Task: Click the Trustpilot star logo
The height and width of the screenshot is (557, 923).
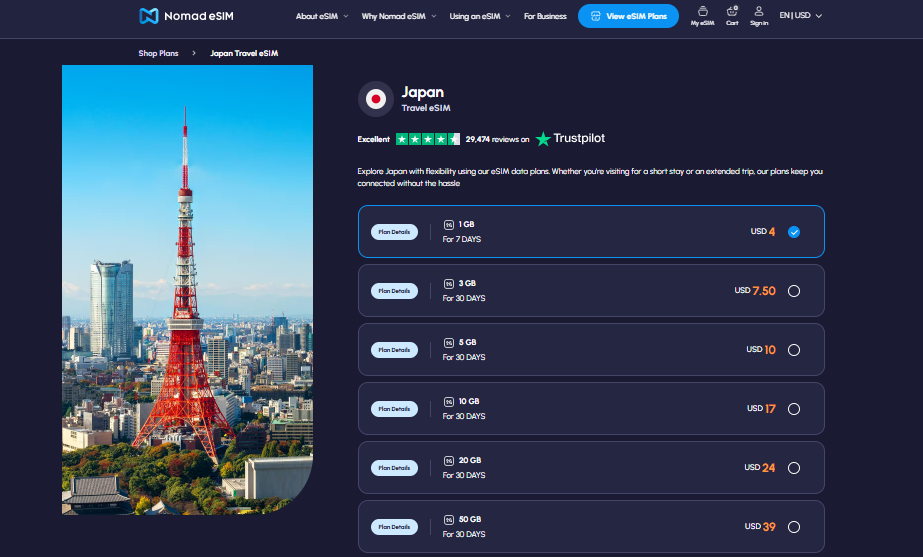Action: [543, 139]
